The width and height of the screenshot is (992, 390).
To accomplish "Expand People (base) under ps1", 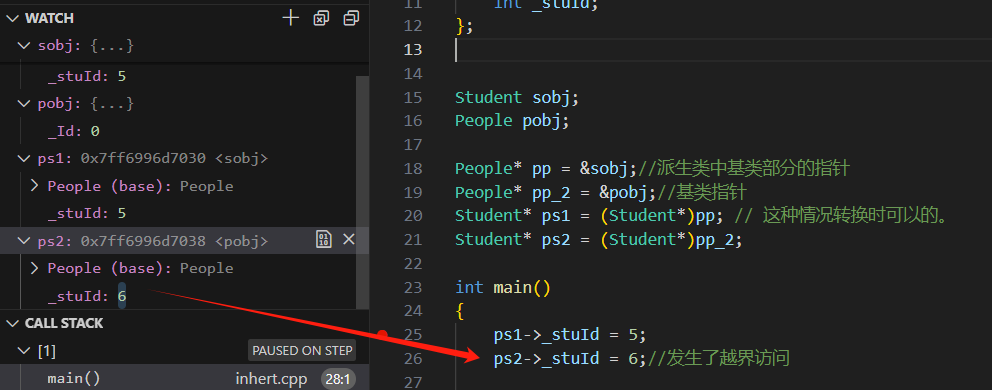I will click(x=35, y=186).
